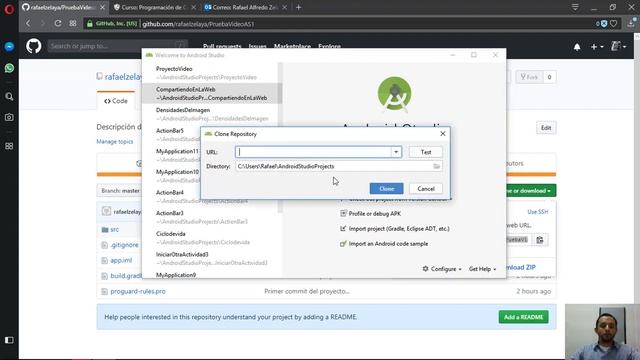The width and height of the screenshot is (640, 360).
Task: Expand the URL dropdown arrow in Clone Repository
Action: [396, 152]
